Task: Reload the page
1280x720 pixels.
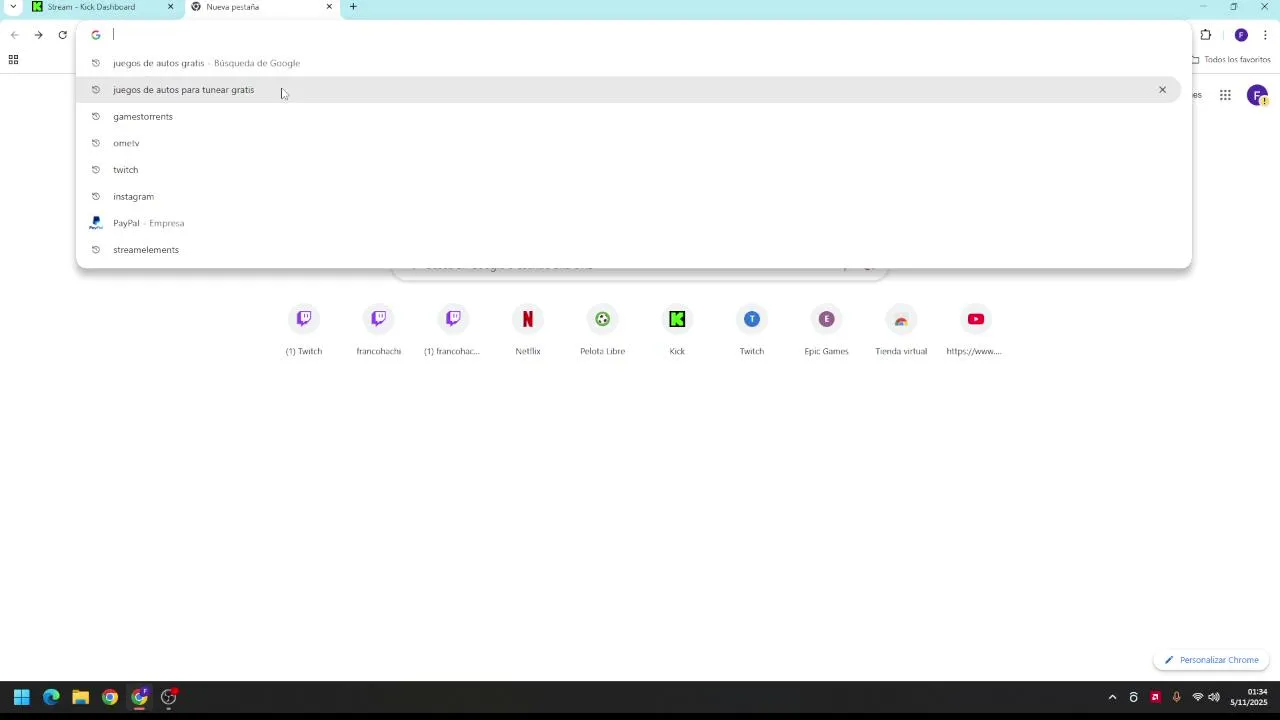Action: pyautogui.click(x=62, y=35)
